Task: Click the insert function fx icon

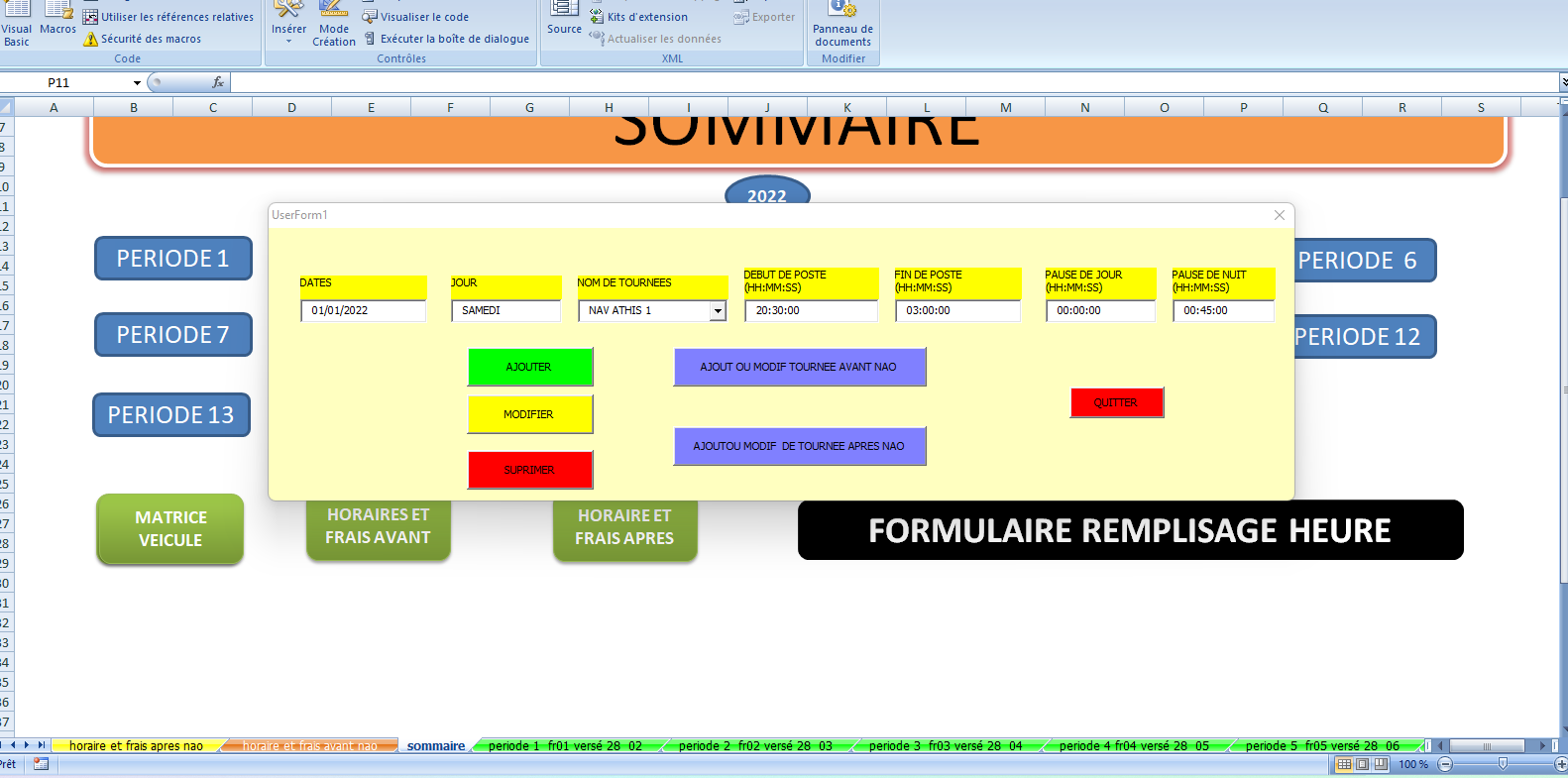Action: (x=218, y=82)
